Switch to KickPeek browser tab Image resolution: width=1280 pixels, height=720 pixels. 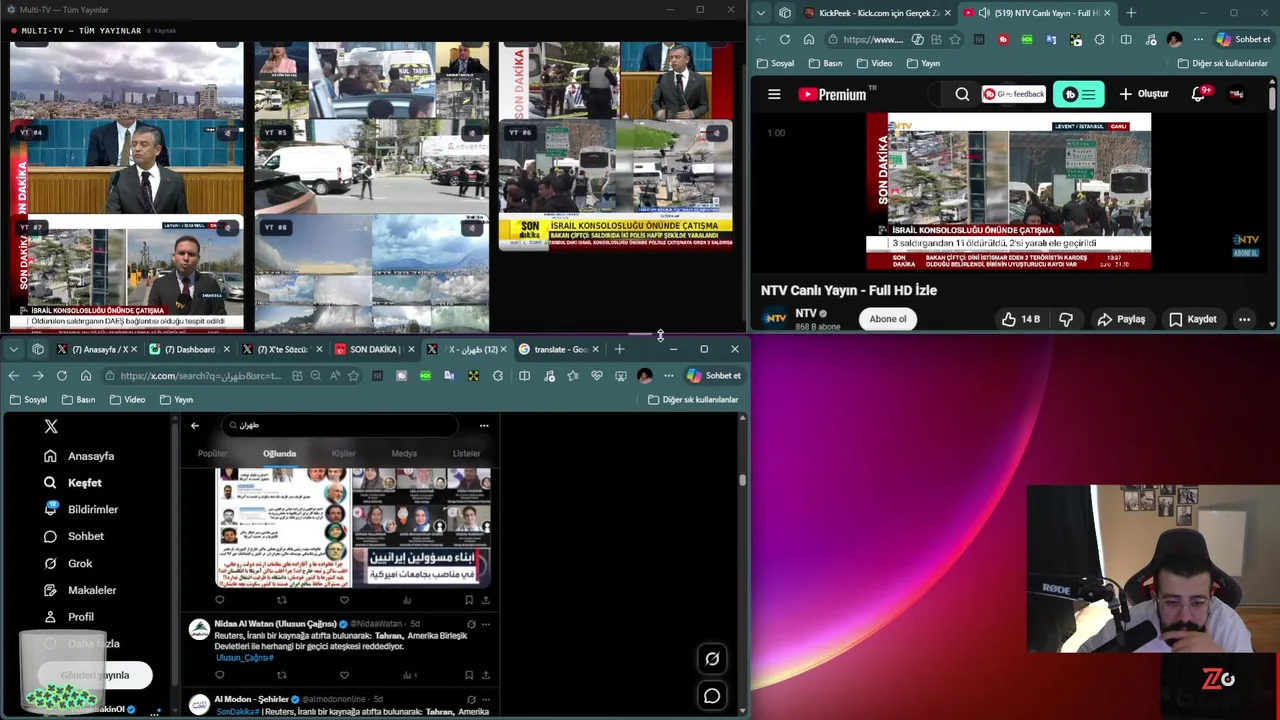click(877, 13)
